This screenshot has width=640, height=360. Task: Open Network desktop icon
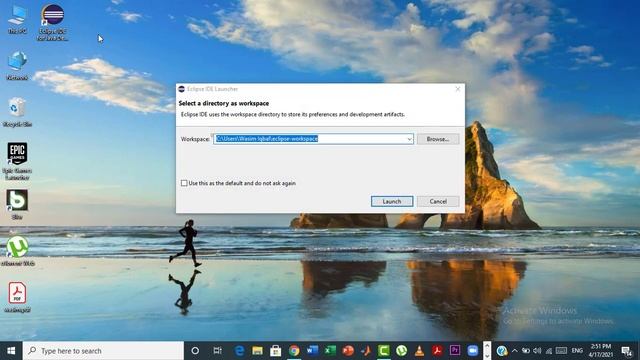pos(17,65)
